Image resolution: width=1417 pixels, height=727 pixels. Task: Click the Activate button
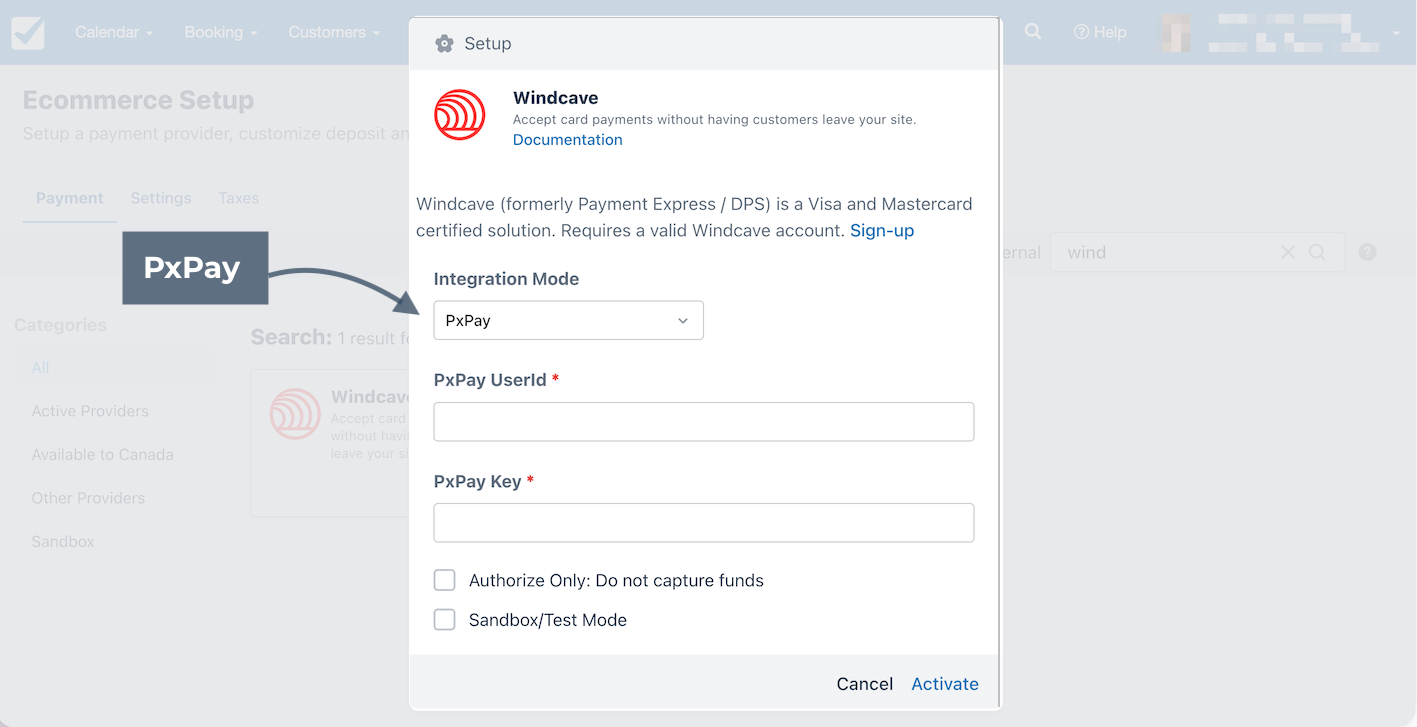tap(945, 684)
